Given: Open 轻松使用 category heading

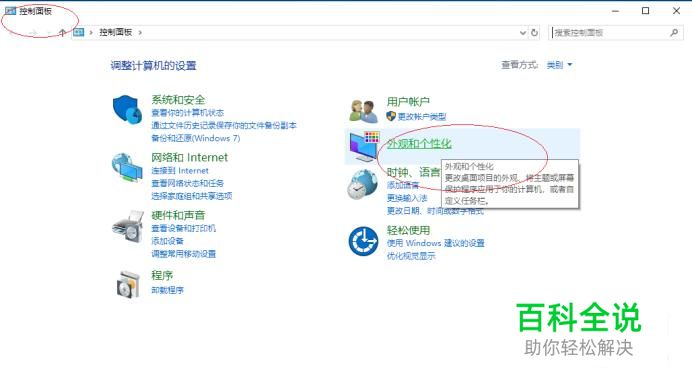Looking at the screenshot, I should [408, 230].
